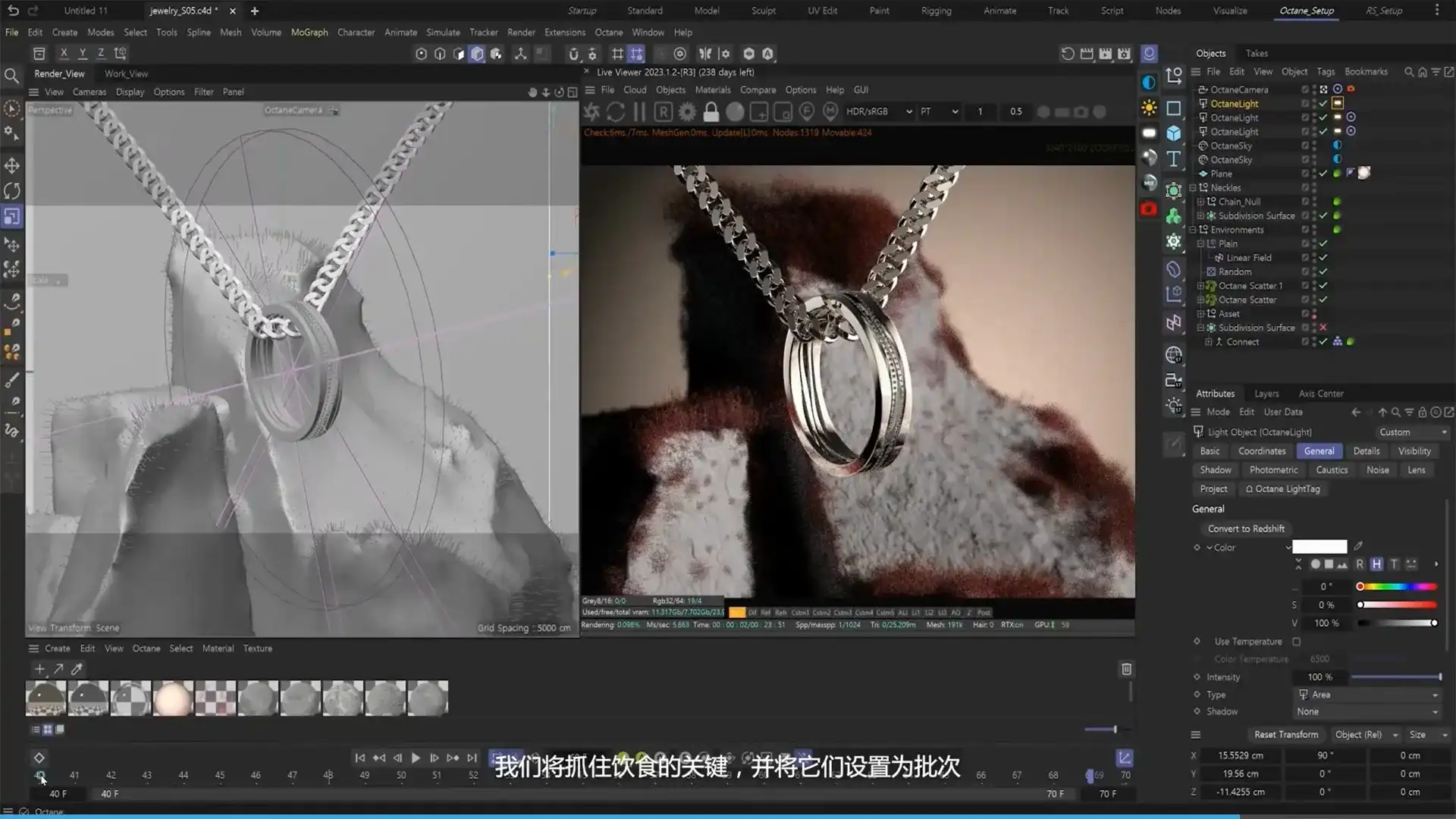Screen dimensions: 1456x819
Task: Select the Scale tool in the left toolbar
Action: [x=11, y=218]
